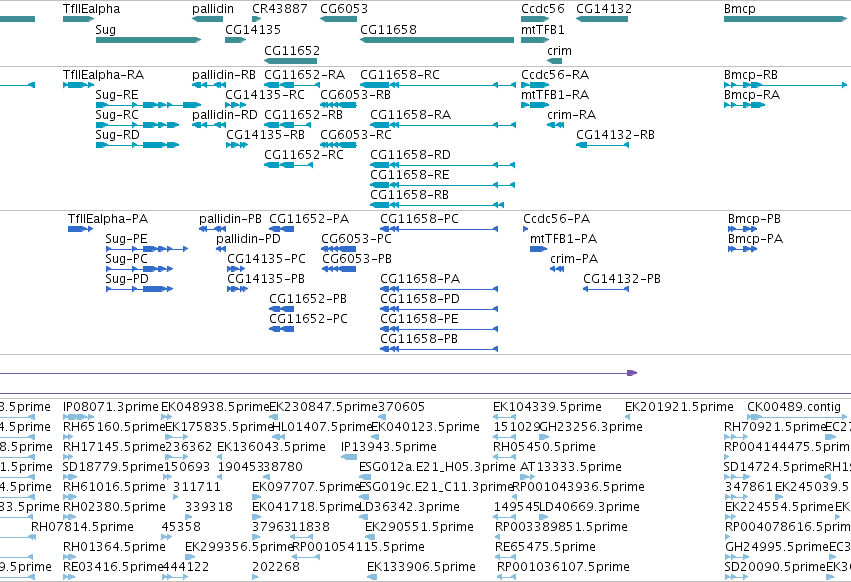The width and height of the screenshot is (851, 582).
Task: Select EST IP08071.3prime
Action: pyautogui.click(x=79, y=417)
